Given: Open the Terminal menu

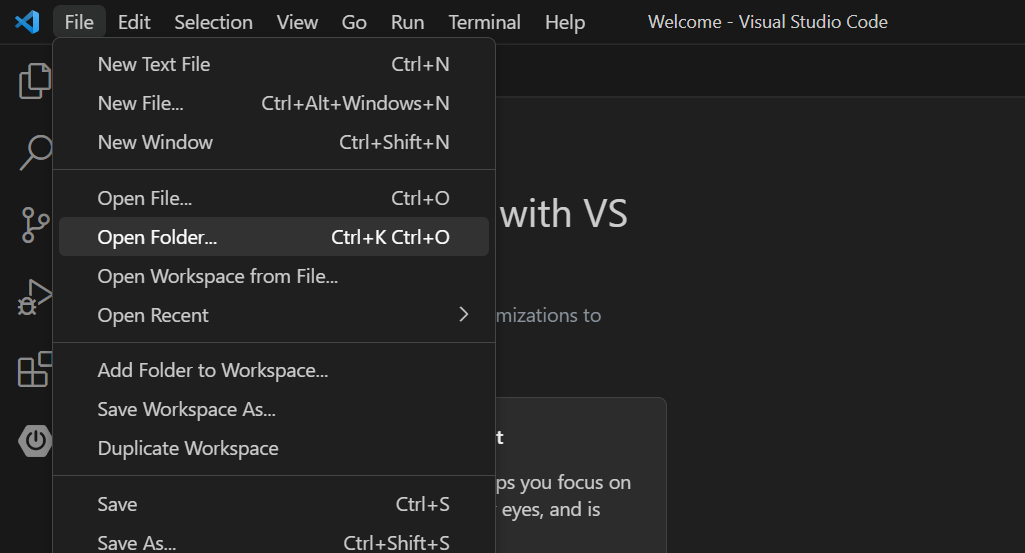Looking at the screenshot, I should tap(484, 22).
